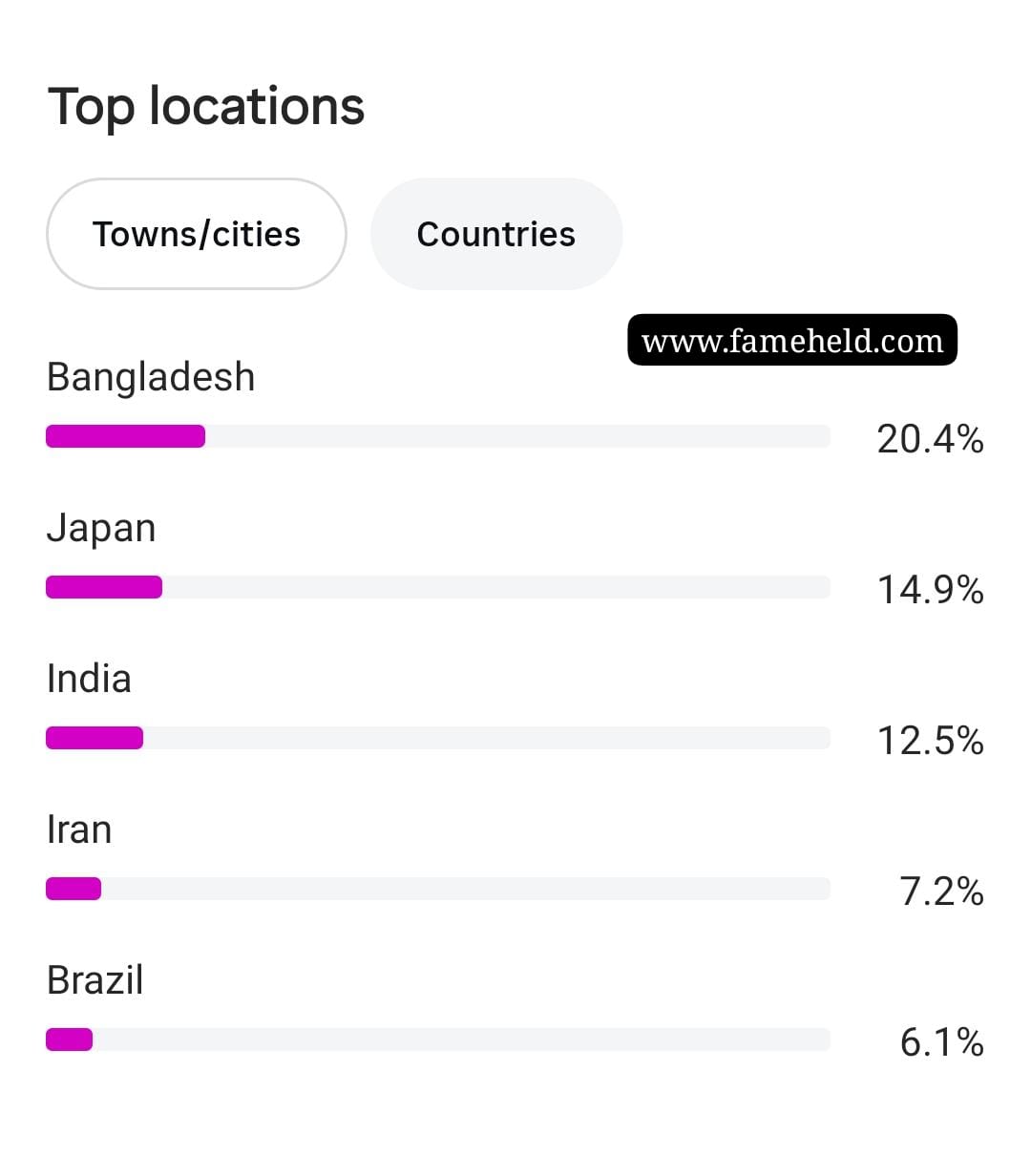
Task: Click the 12.5% value for India
Action: 931,741
